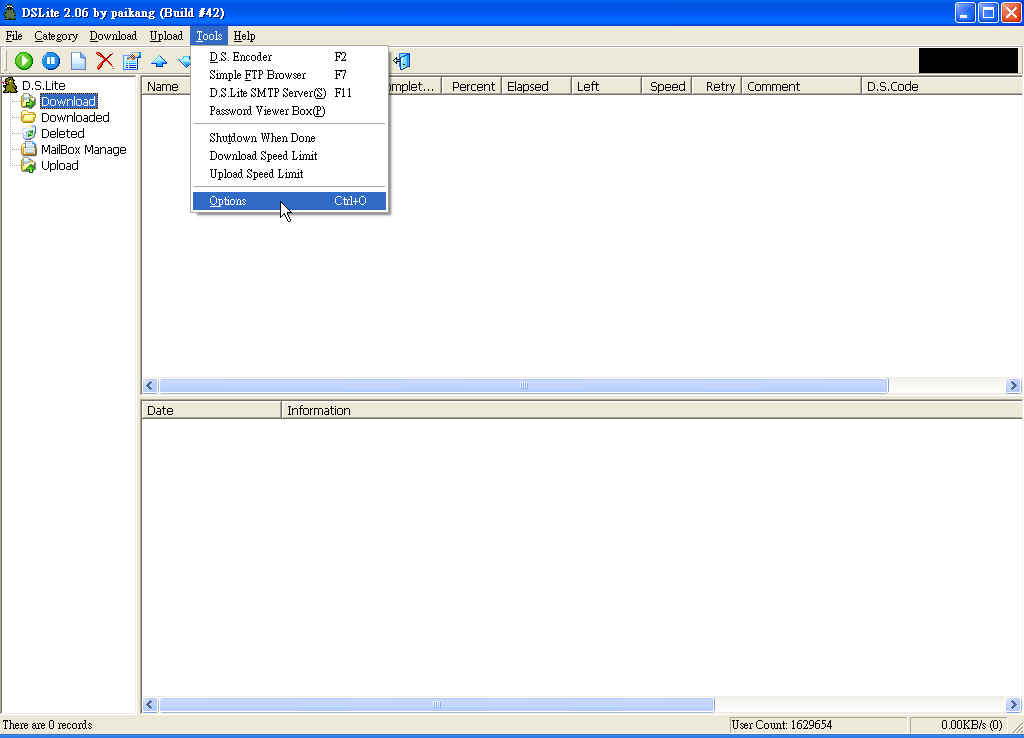Toggle Shutdown When Done menu entry

point(289,138)
